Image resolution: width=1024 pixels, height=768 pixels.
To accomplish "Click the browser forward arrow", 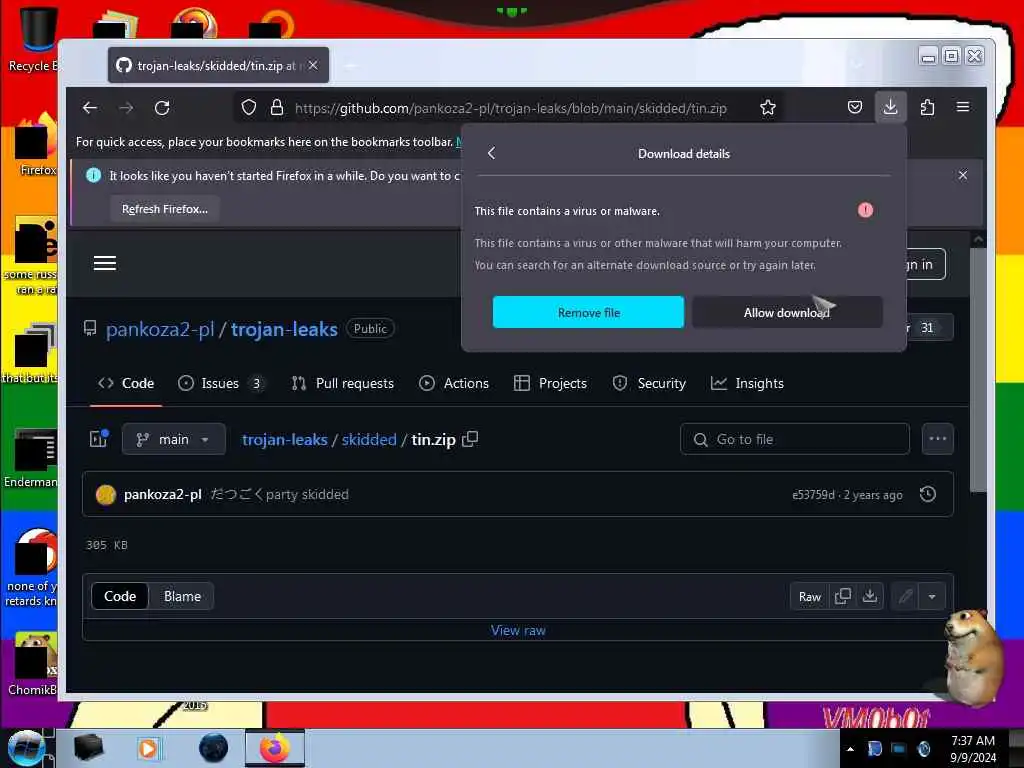I will (x=126, y=108).
